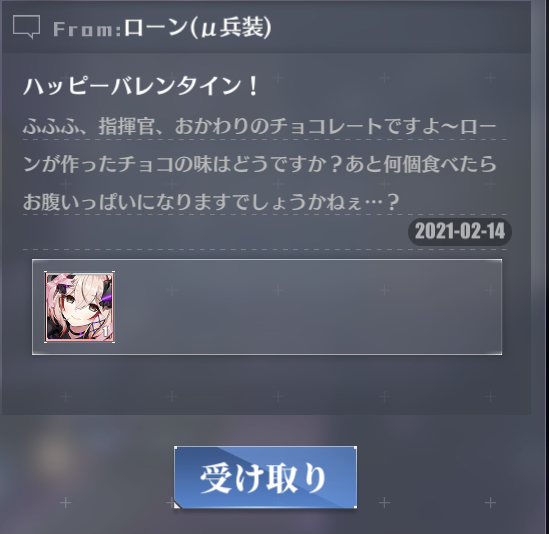Click the Roon µ character reward icon

80,307
